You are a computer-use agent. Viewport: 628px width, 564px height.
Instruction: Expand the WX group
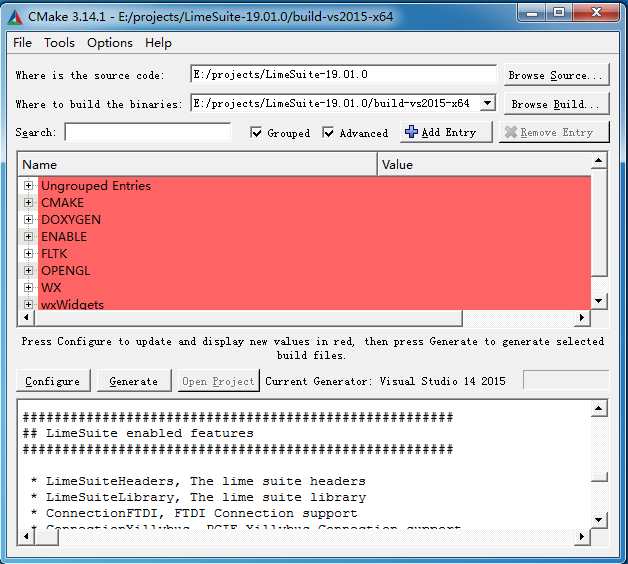[x=28, y=288]
